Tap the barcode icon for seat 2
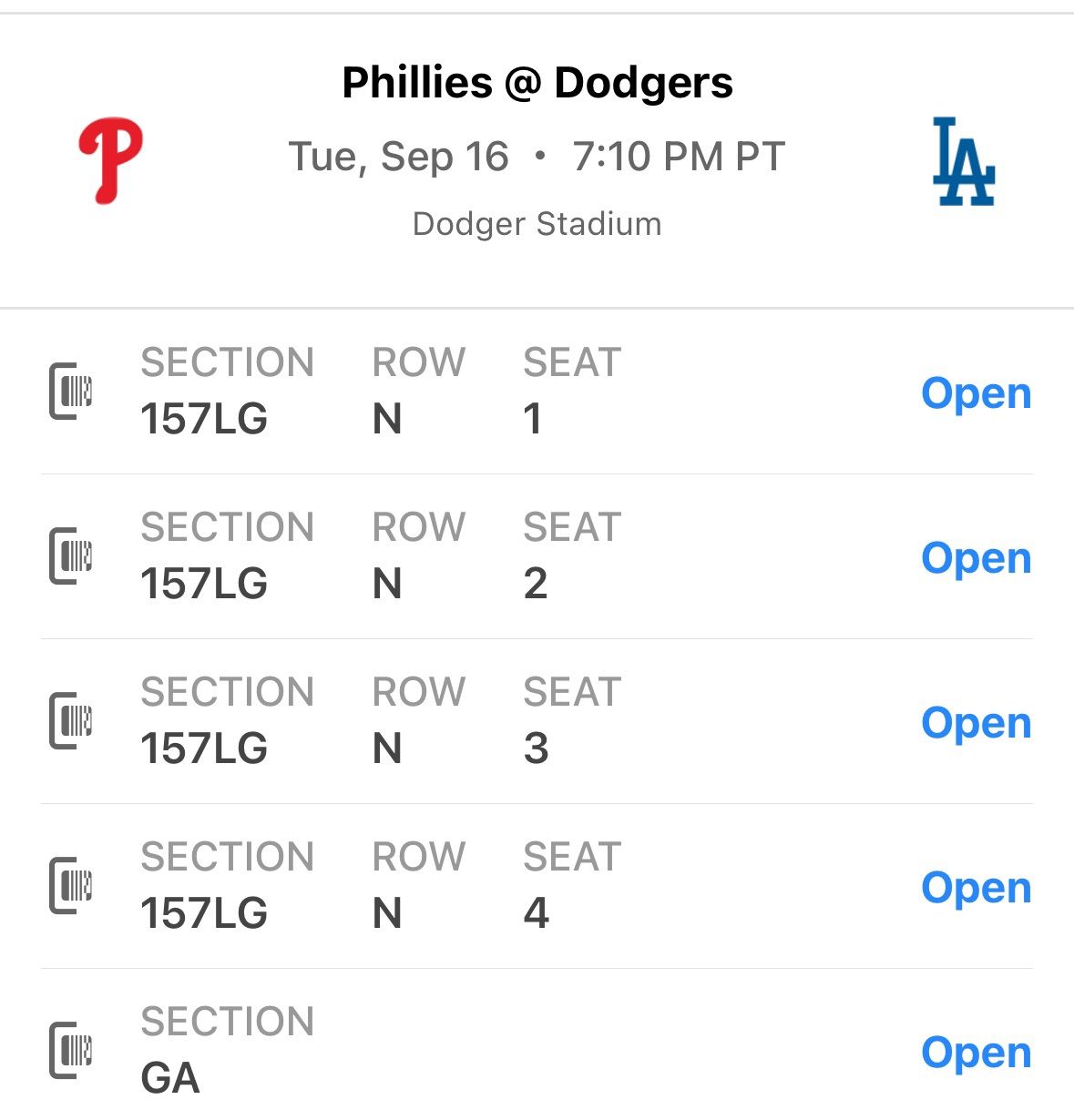 [x=71, y=556]
